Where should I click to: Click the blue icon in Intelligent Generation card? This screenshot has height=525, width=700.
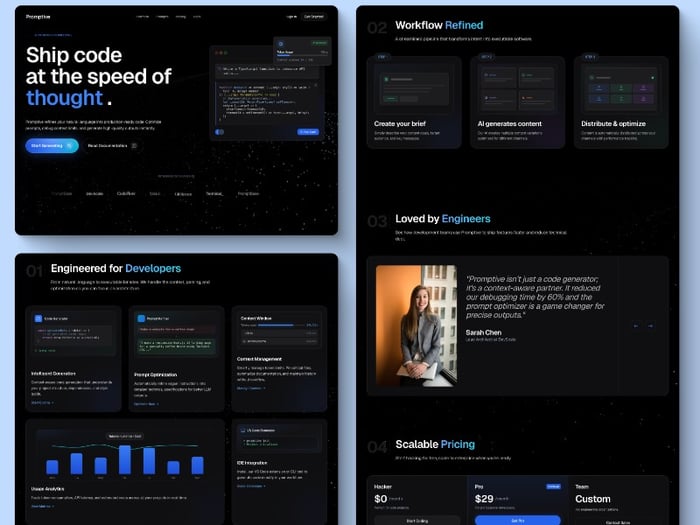38,318
